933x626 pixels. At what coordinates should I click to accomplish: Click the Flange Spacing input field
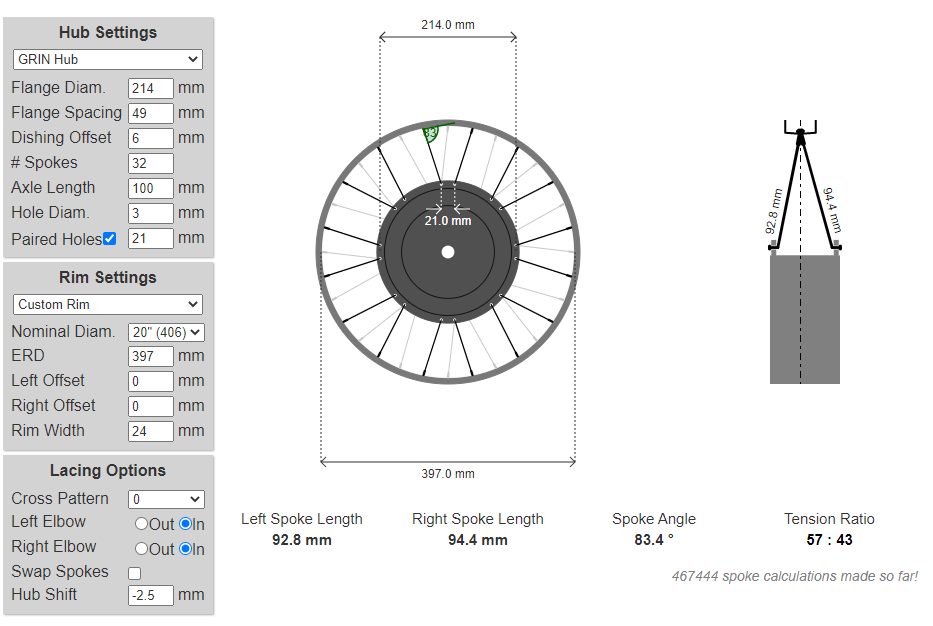(x=151, y=113)
